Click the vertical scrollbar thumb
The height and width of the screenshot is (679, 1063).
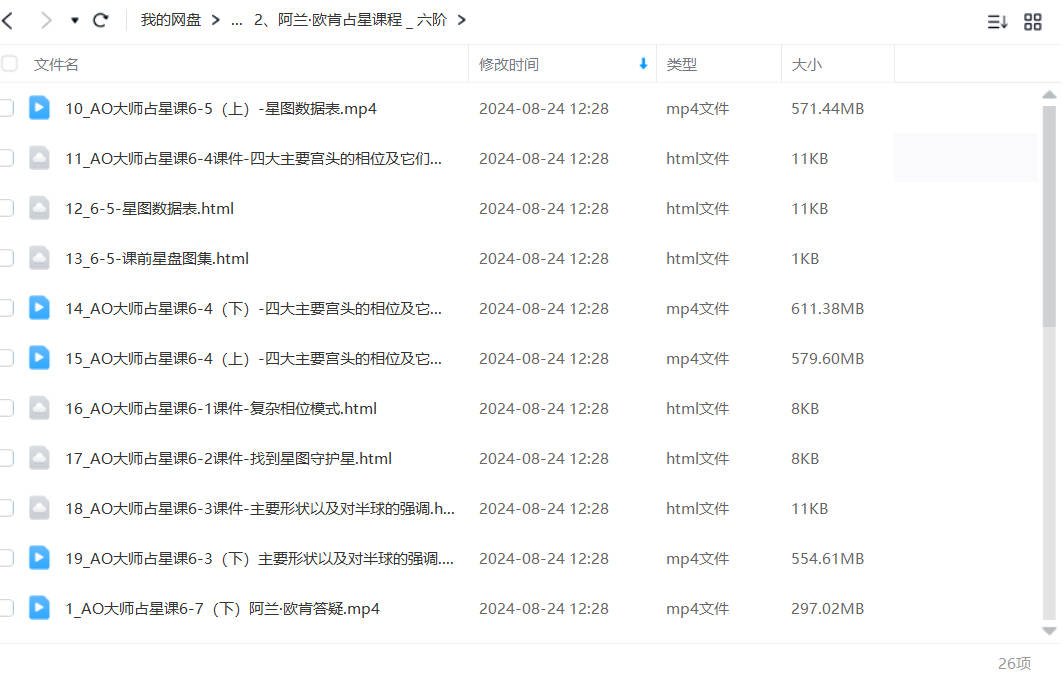click(1049, 217)
